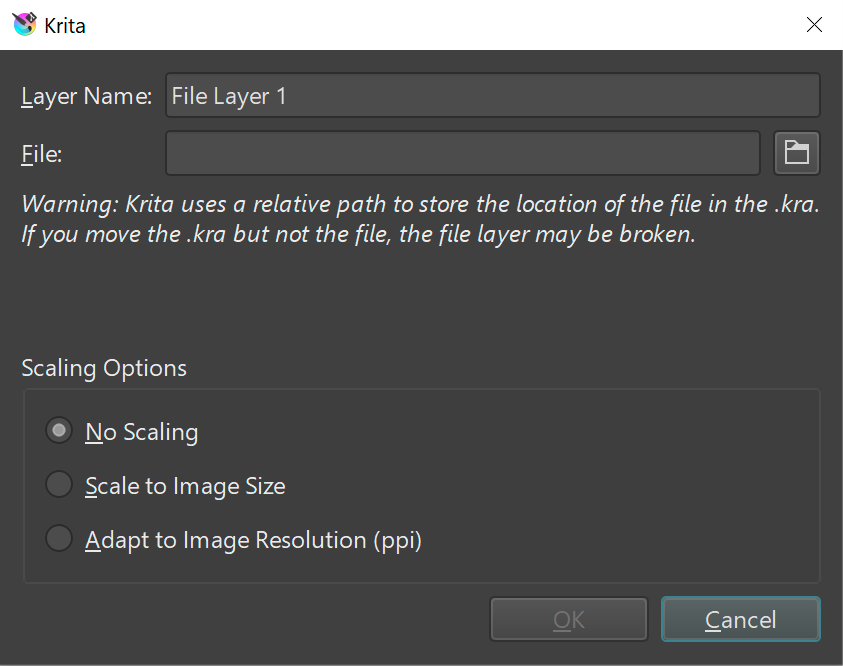843x666 pixels.
Task: Click the Scaling Options group heading
Action: pyautogui.click(x=104, y=368)
